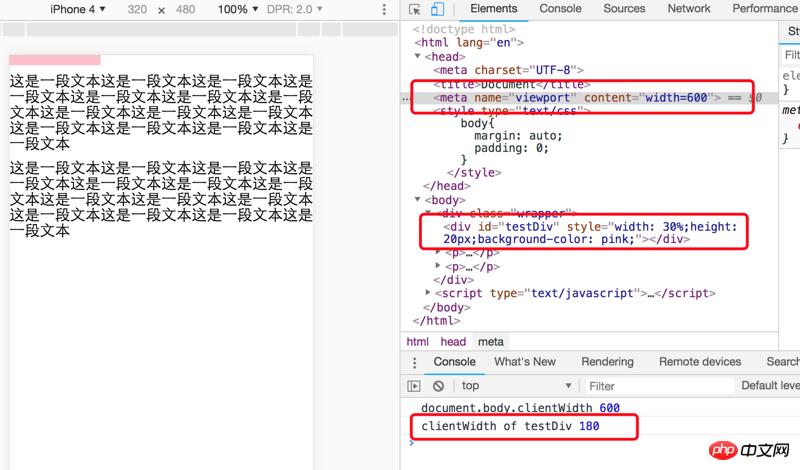Expand the script text/javascript node
The height and width of the screenshot is (470, 800).
(429, 293)
